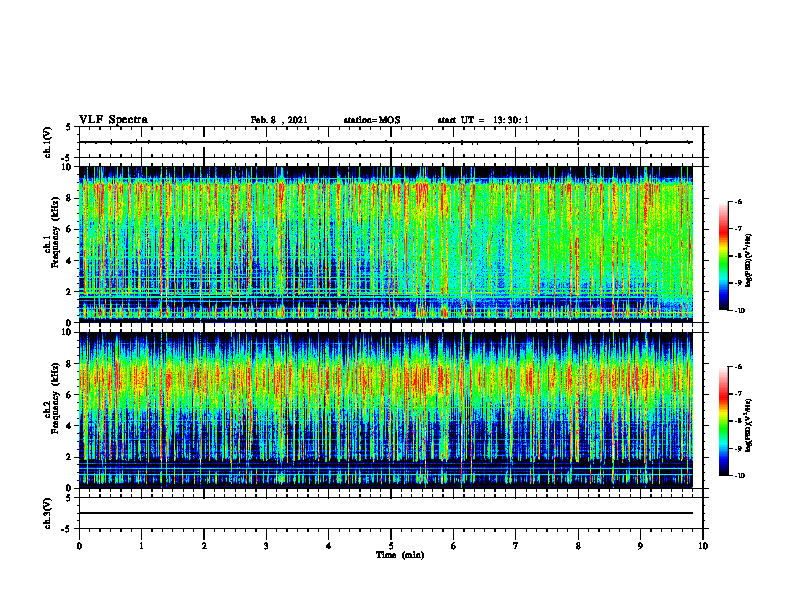Click the "-6" label on ch.2 color bar
This screenshot has width=792, height=612.
point(738,367)
